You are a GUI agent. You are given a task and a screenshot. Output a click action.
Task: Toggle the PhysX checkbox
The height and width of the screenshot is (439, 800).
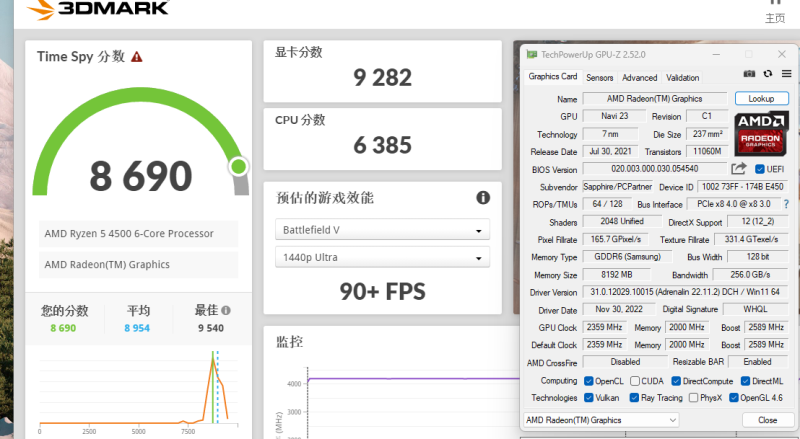click(x=693, y=398)
